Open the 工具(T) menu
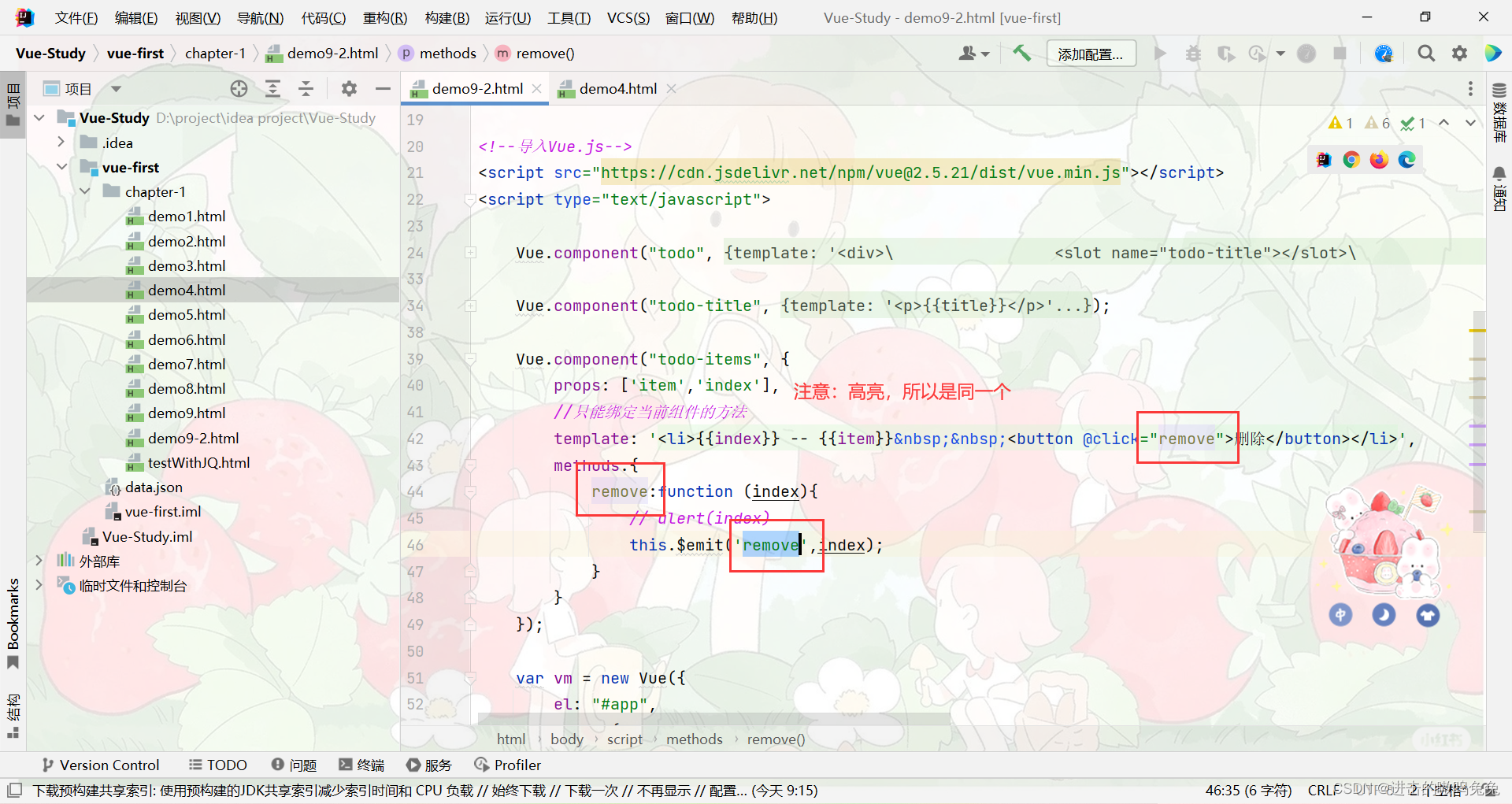The height and width of the screenshot is (804, 1512). [x=569, y=18]
